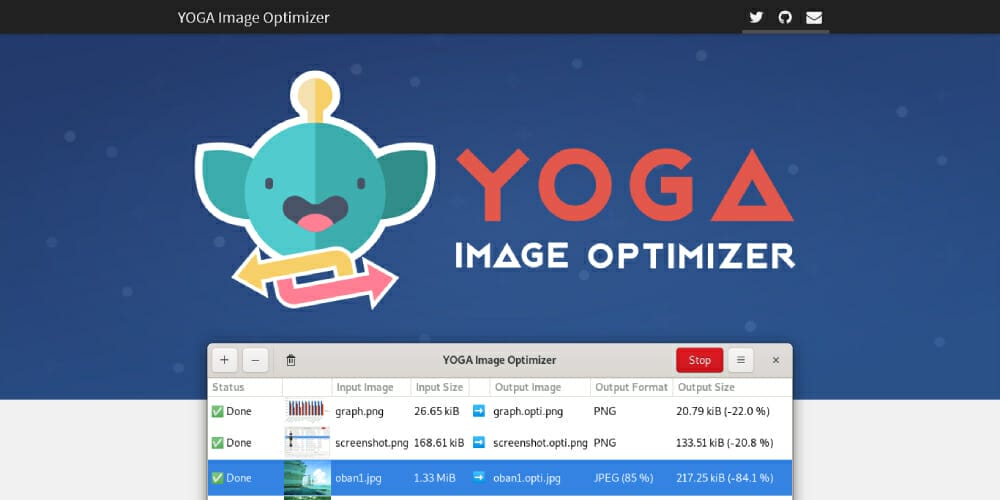Click the 26.65 kiB input size
Screen dimensions: 1000x500
(x=437, y=411)
